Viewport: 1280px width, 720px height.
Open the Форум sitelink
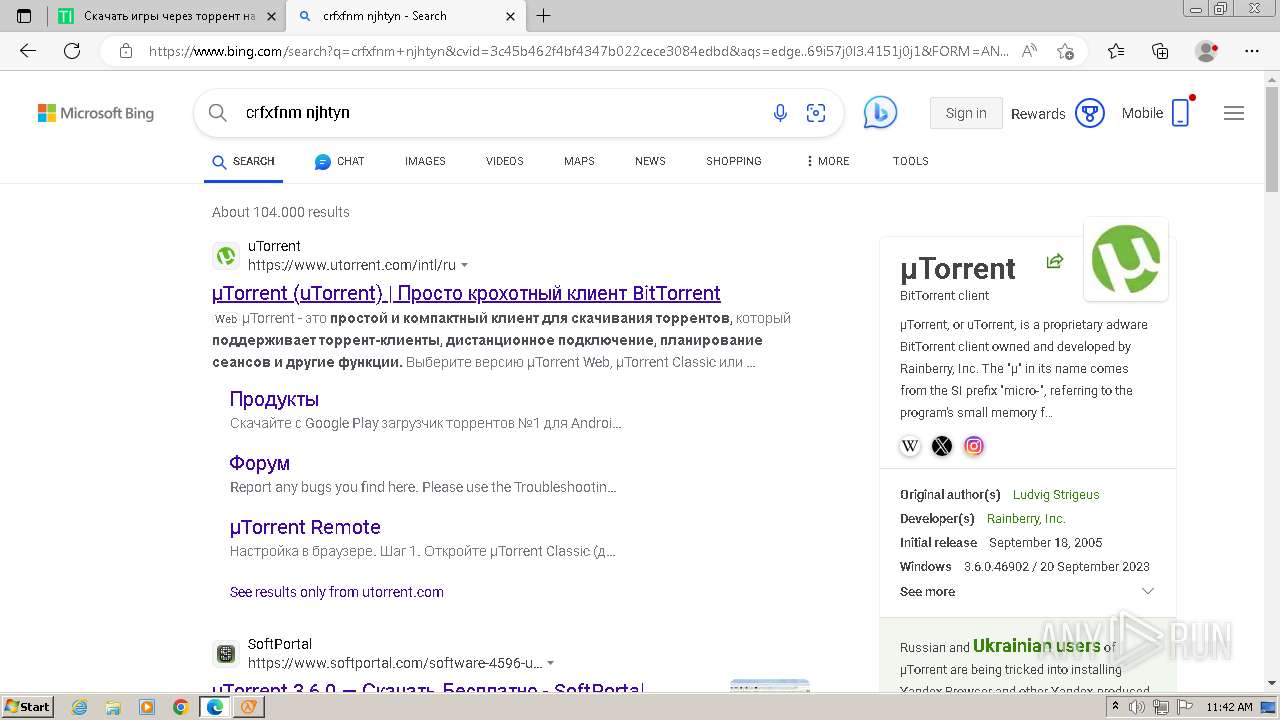pos(260,463)
